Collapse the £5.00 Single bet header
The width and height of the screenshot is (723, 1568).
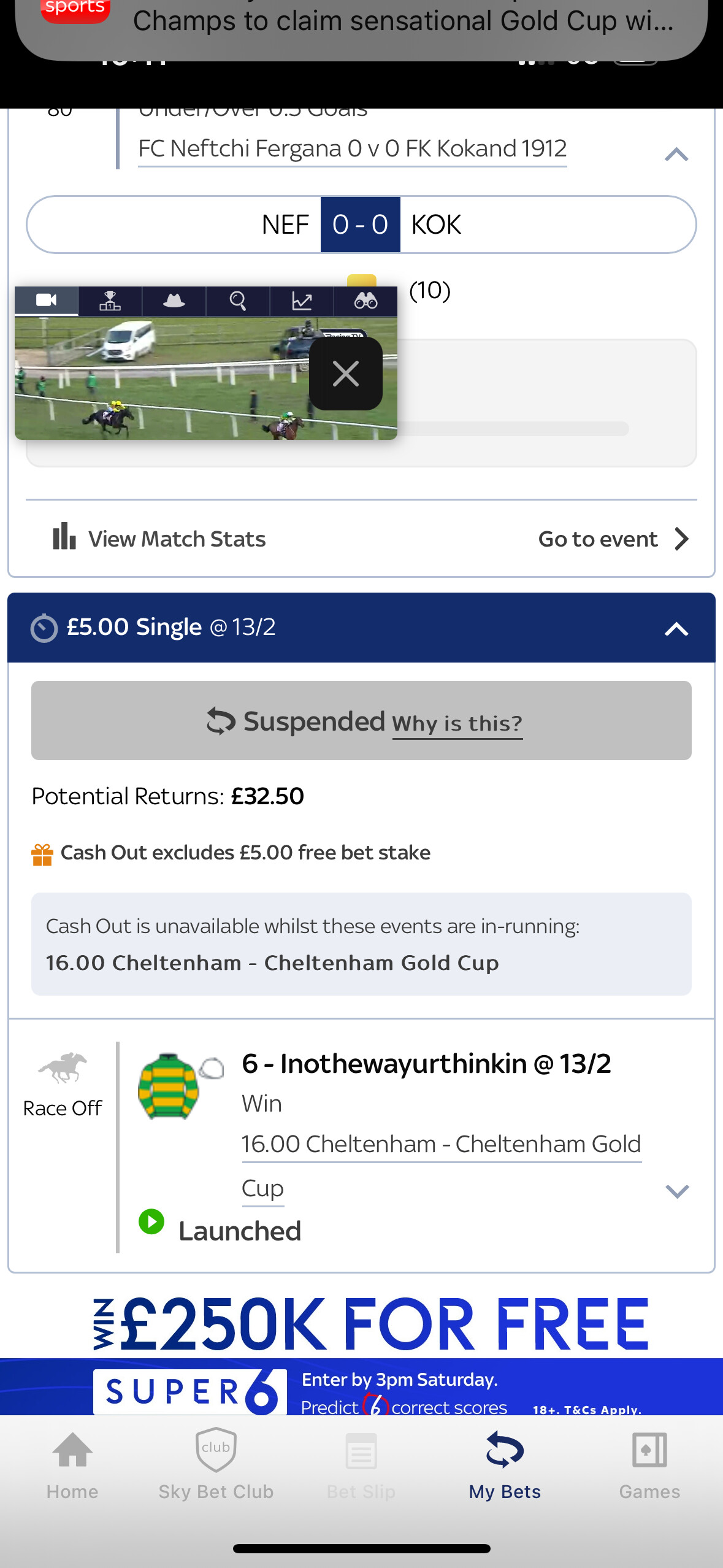pos(676,629)
